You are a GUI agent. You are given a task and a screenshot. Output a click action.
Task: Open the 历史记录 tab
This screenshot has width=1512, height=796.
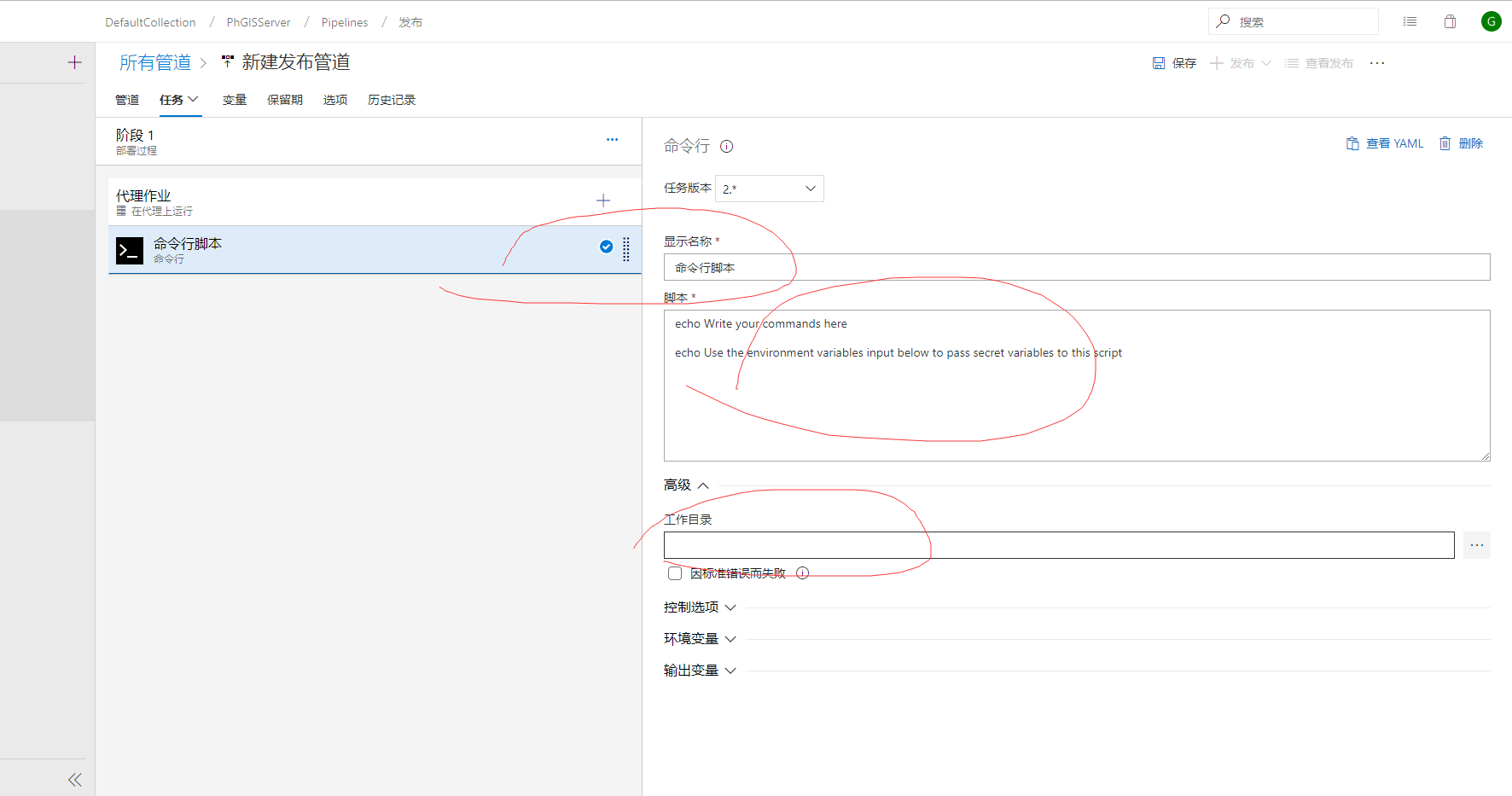(392, 100)
